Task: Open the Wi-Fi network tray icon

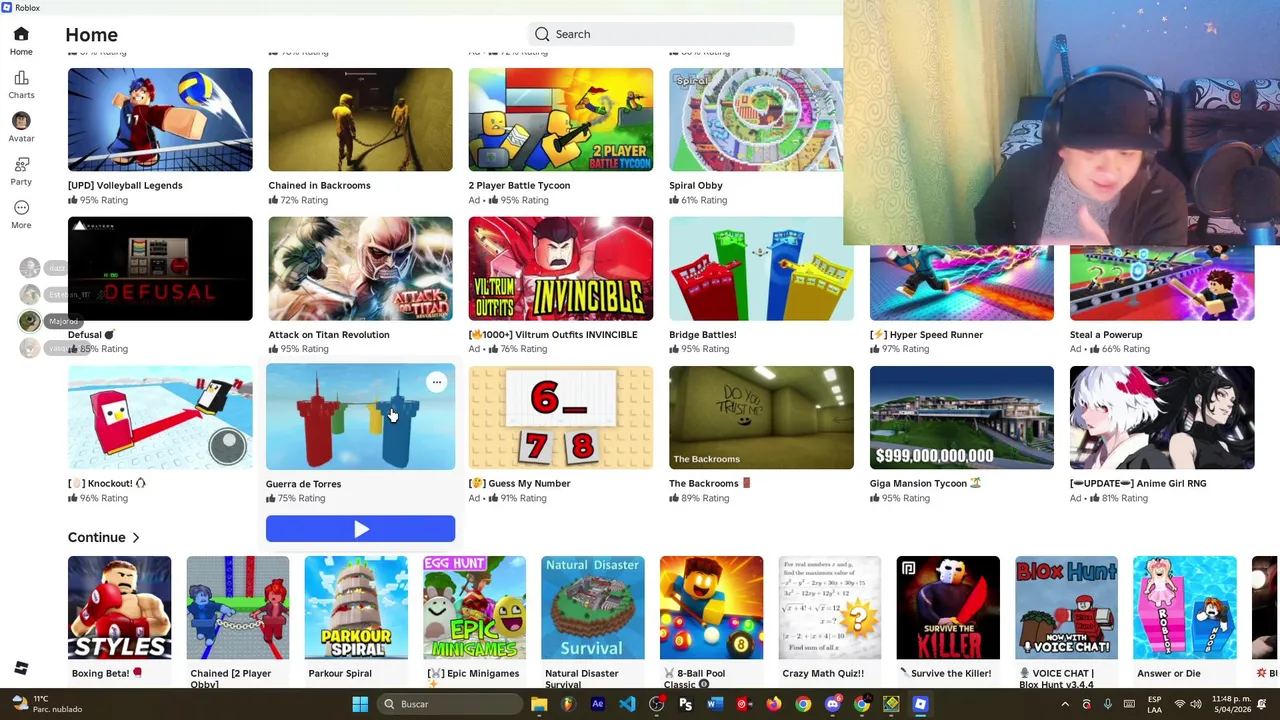Action: 1180,704
